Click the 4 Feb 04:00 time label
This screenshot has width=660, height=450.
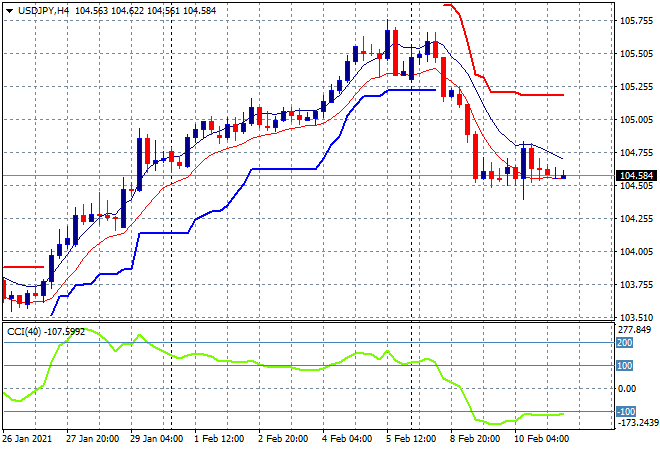point(347,439)
